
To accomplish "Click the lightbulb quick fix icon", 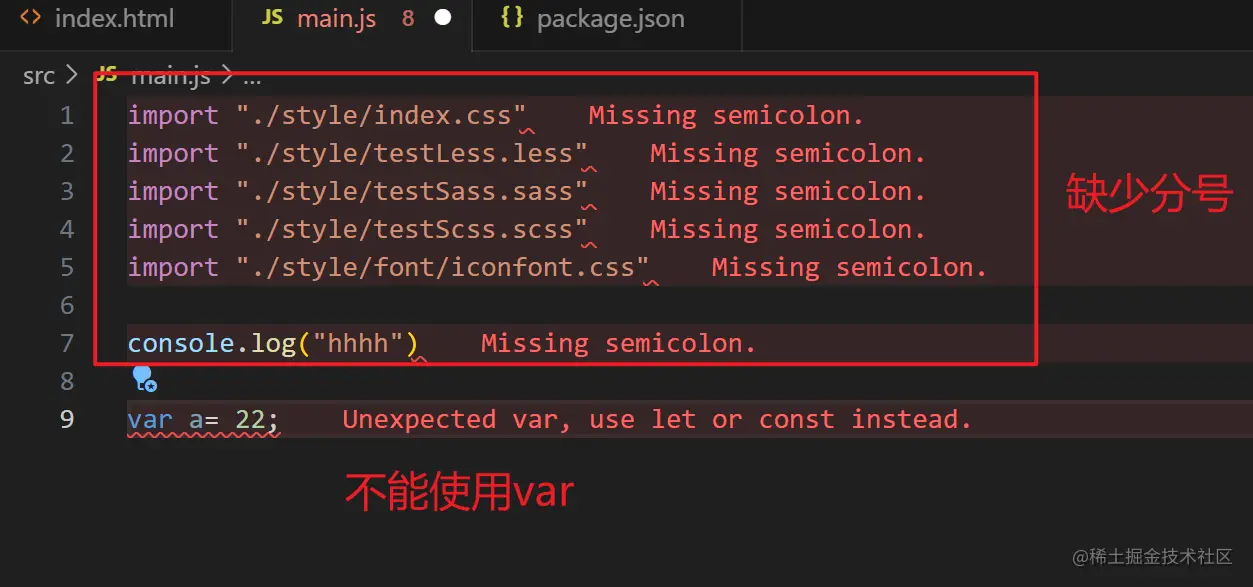I will pyautogui.click(x=144, y=379).
